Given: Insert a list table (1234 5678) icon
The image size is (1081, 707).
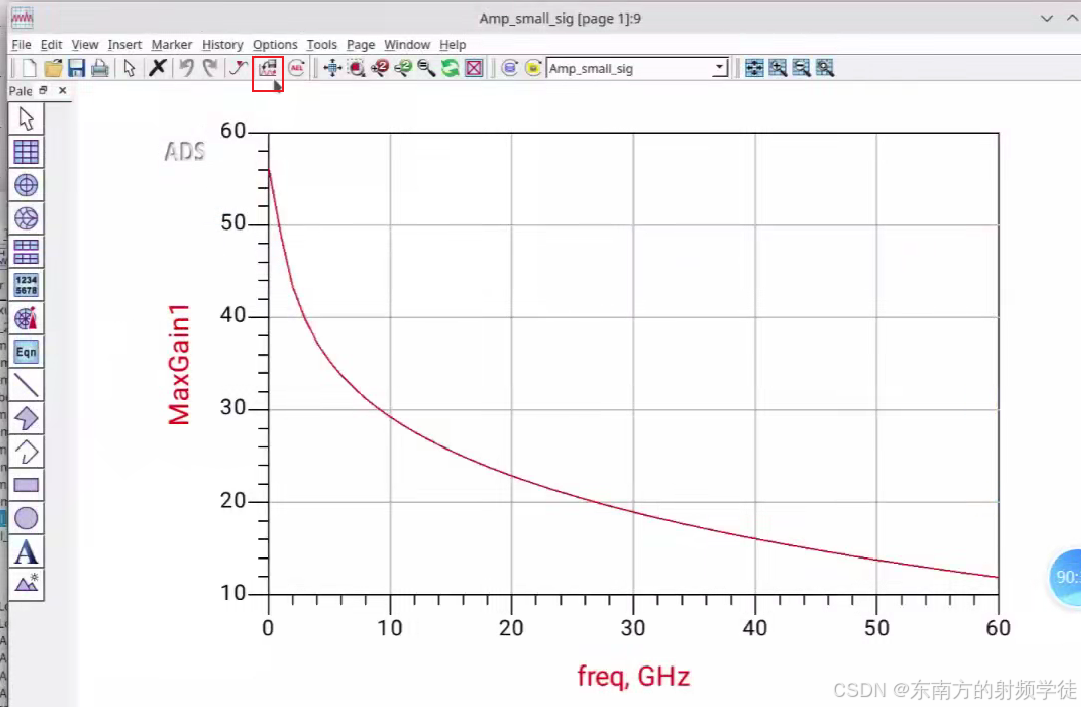Looking at the screenshot, I should coord(26,285).
